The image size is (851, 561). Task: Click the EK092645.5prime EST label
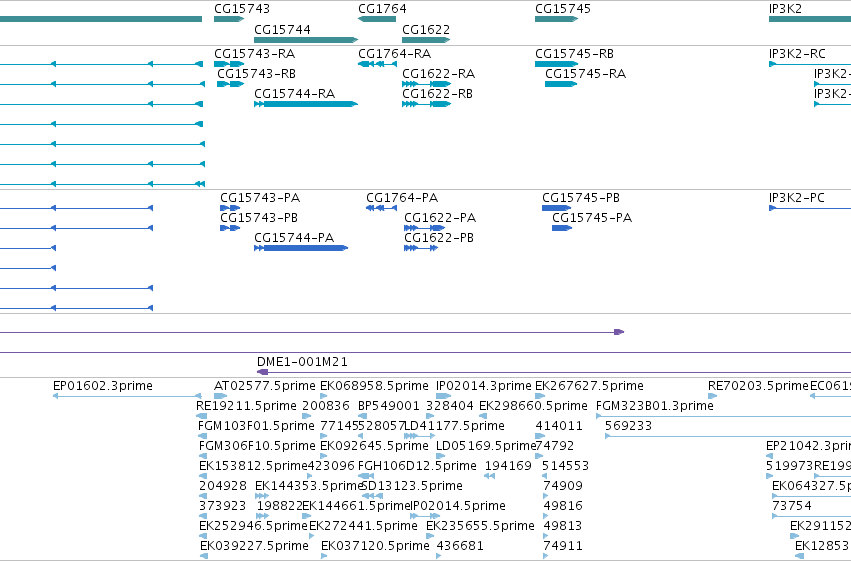coord(374,446)
